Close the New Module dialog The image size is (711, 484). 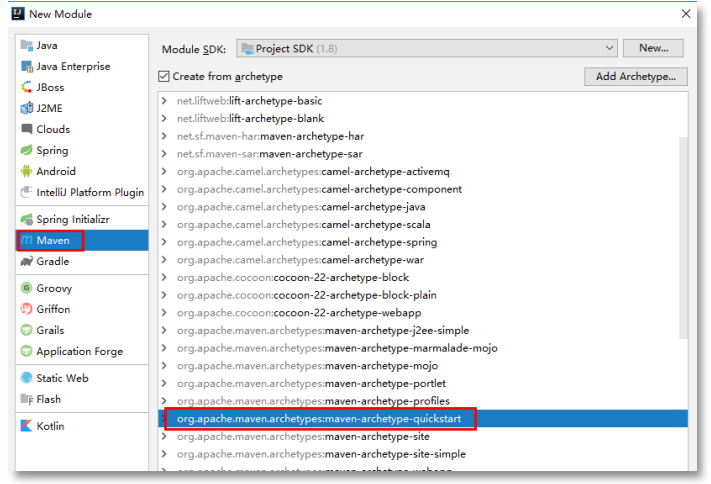pos(686,14)
